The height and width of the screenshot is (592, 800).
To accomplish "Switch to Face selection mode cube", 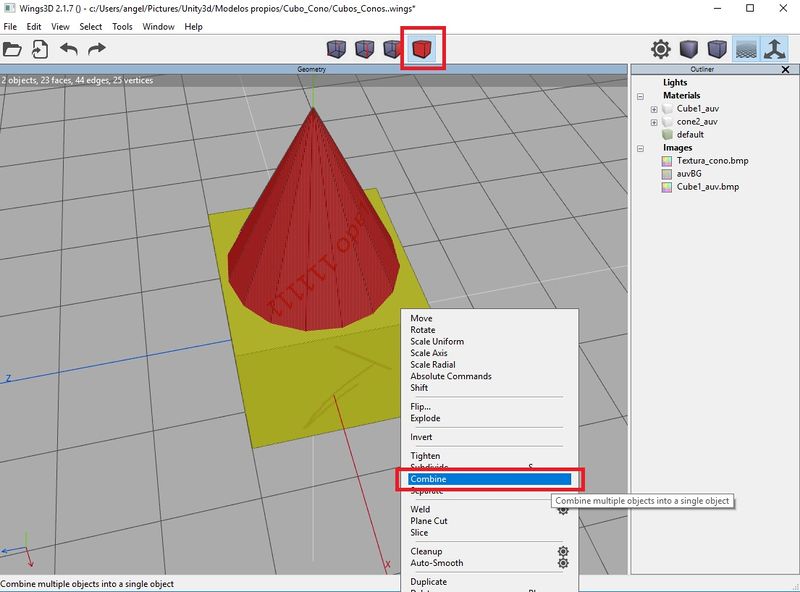I will (392, 49).
